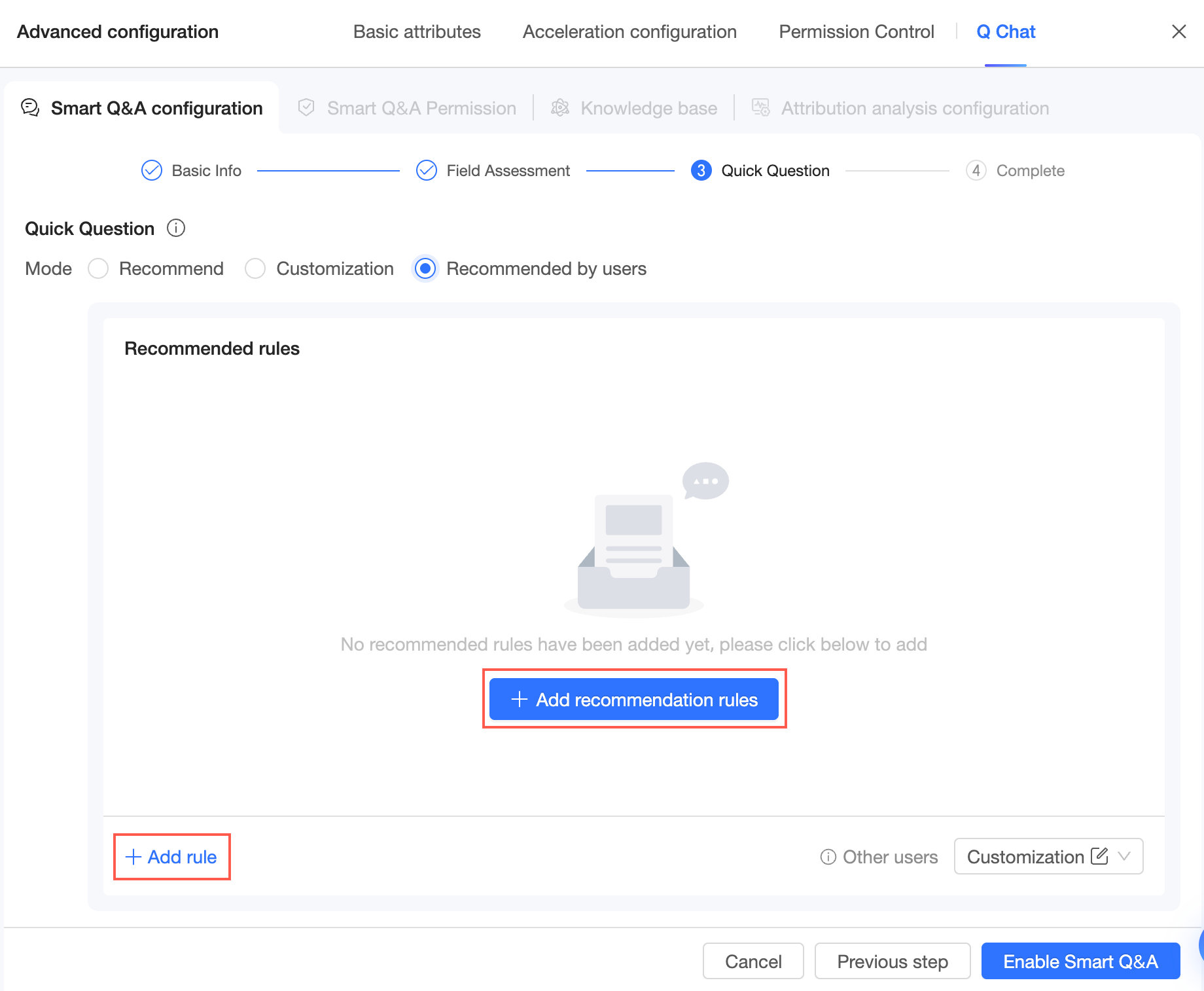Viewport: 1204px width, 991px height.
Task: Go back with the Previous step button
Action: (x=892, y=961)
